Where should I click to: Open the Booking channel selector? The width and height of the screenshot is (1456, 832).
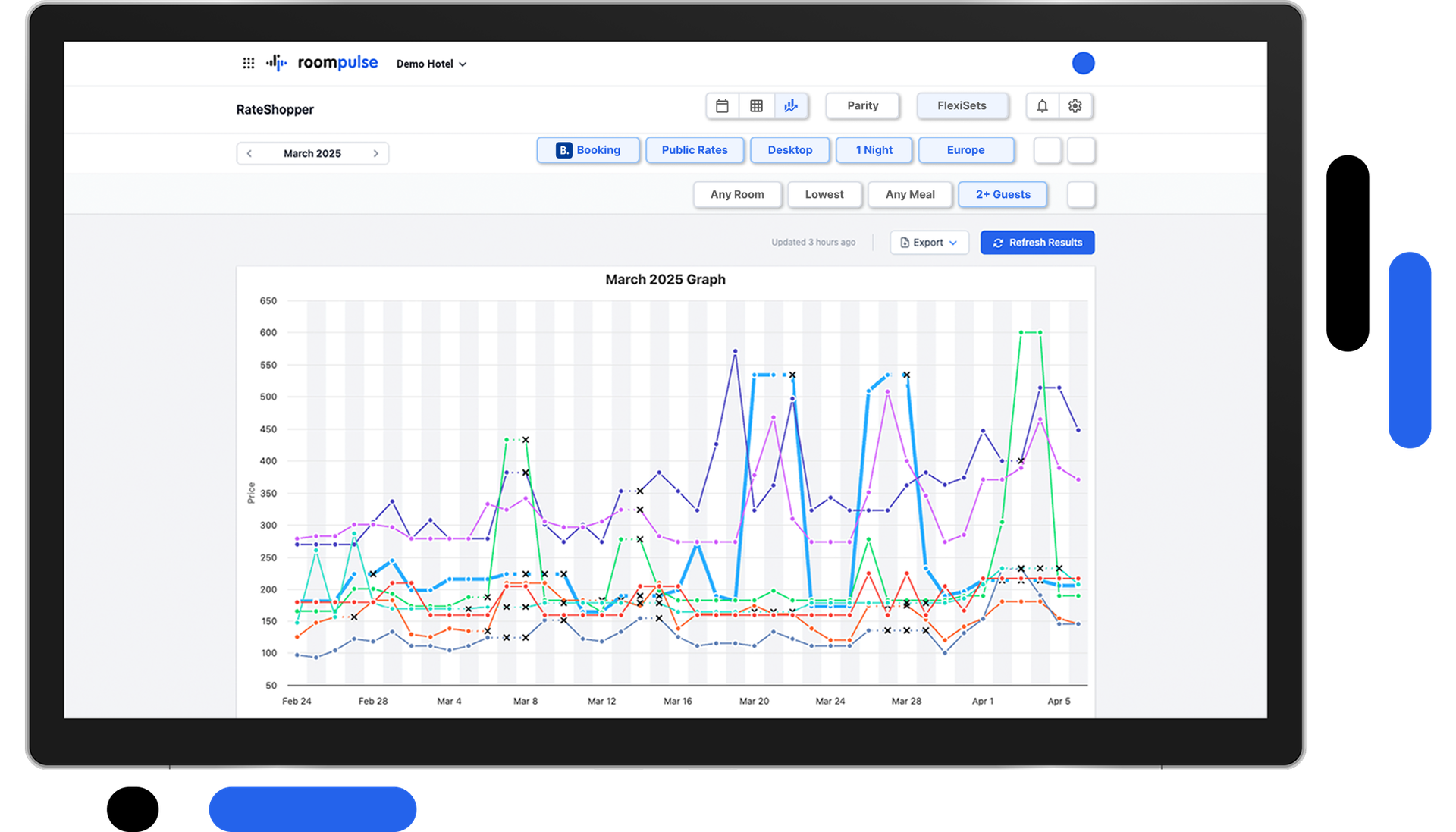point(588,150)
